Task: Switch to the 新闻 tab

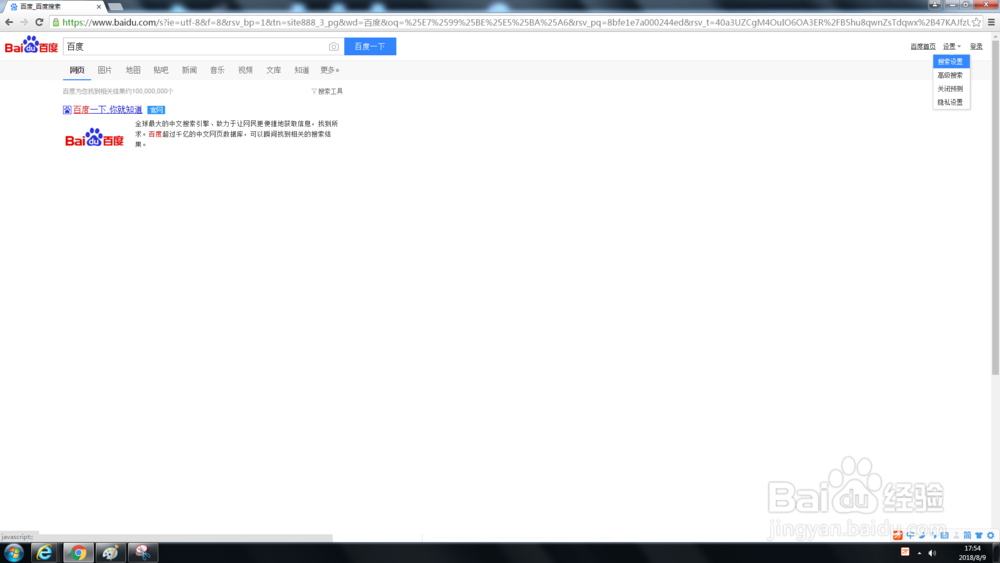Action: (189, 70)
